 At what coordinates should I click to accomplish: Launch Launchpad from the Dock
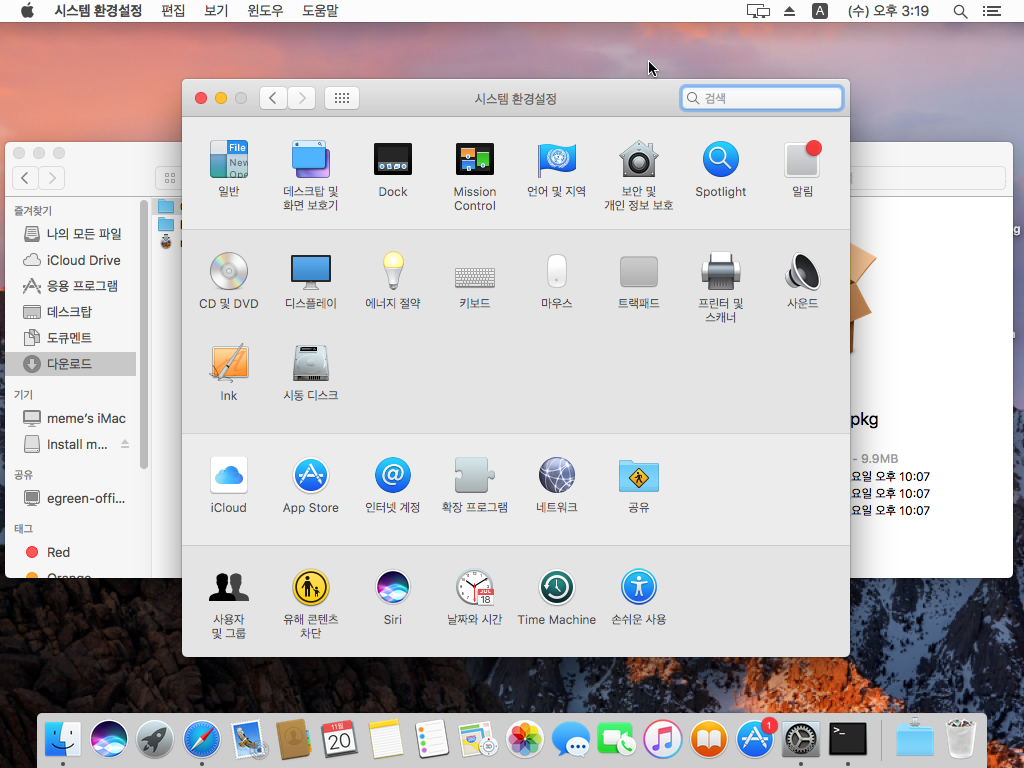(155, 739)
